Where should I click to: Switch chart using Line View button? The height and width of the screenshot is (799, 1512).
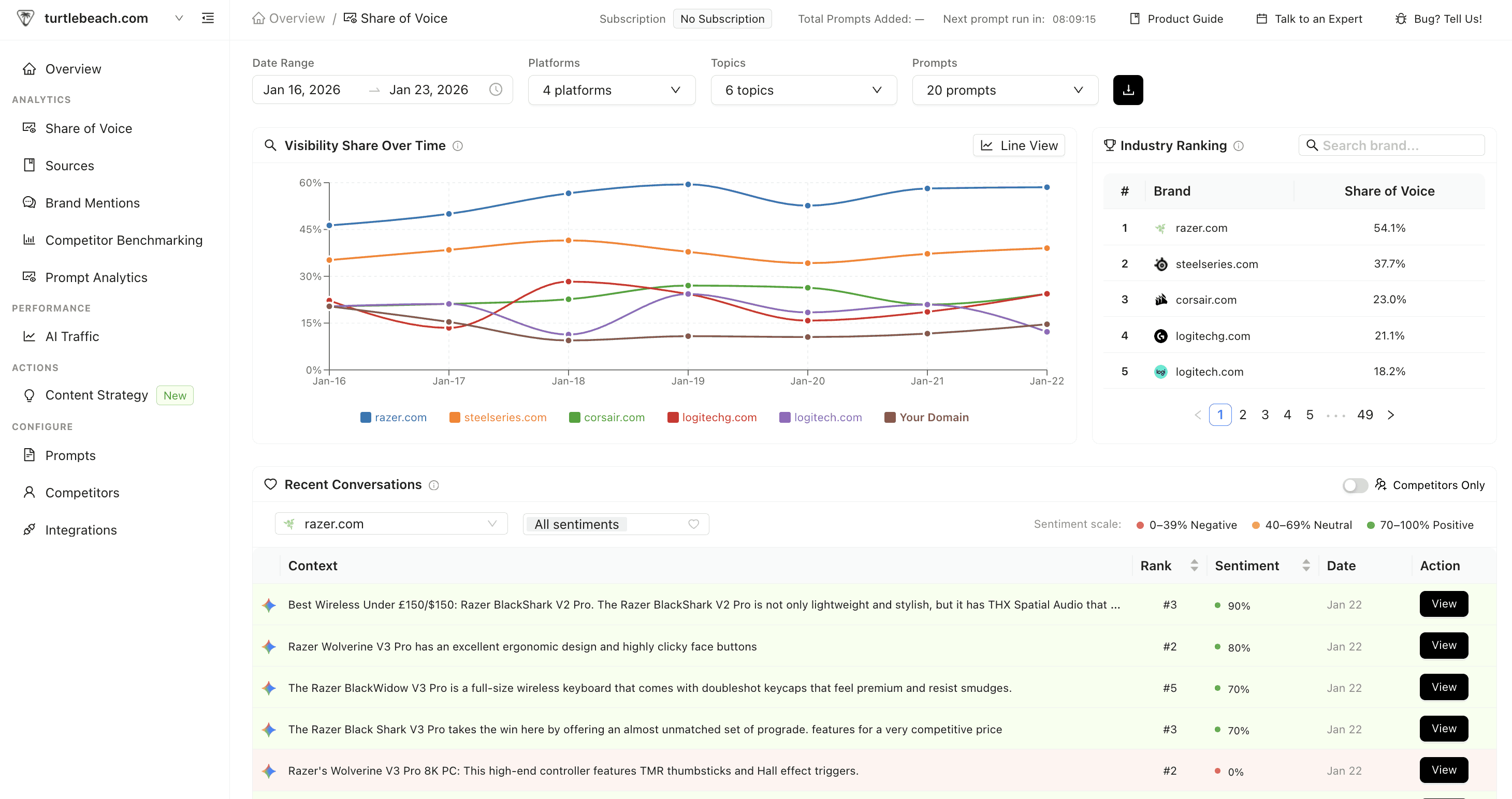1019,145
